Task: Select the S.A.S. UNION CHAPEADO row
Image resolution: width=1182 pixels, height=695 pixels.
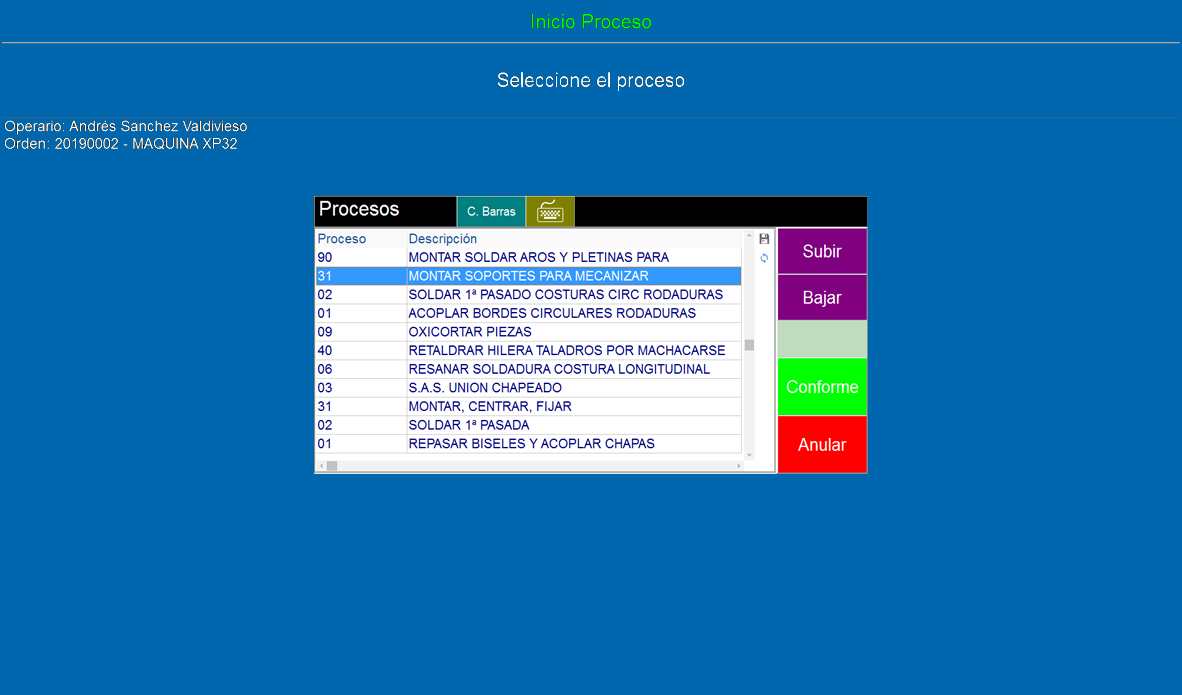Action: 485,388
